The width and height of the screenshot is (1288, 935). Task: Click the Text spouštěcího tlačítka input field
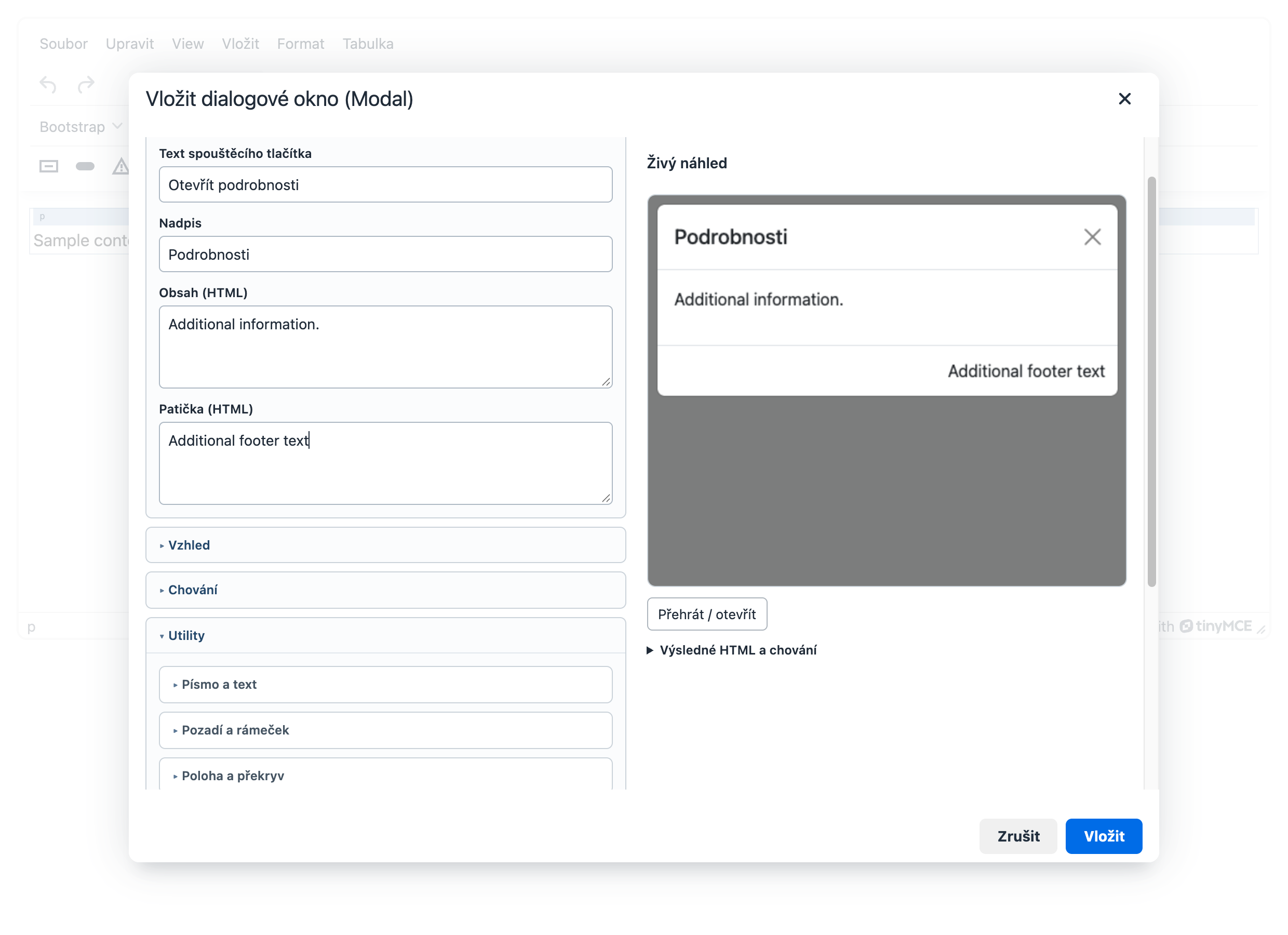click(385, 184)
